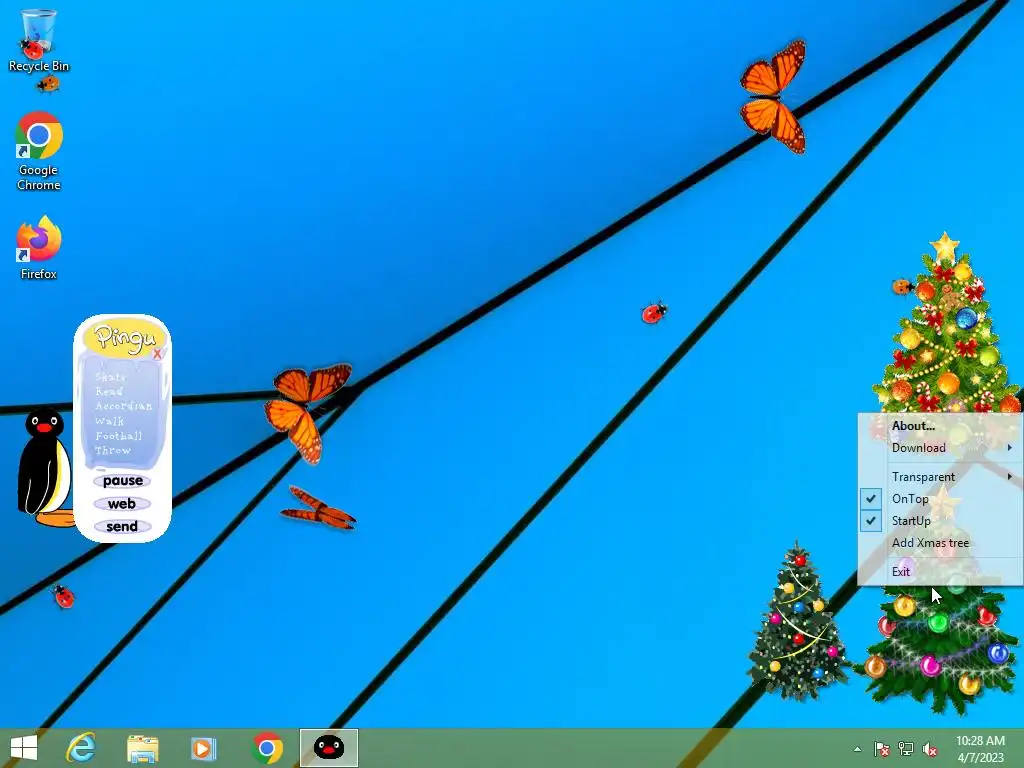
Task: Open the network tray icon
Action: [906, 749]
